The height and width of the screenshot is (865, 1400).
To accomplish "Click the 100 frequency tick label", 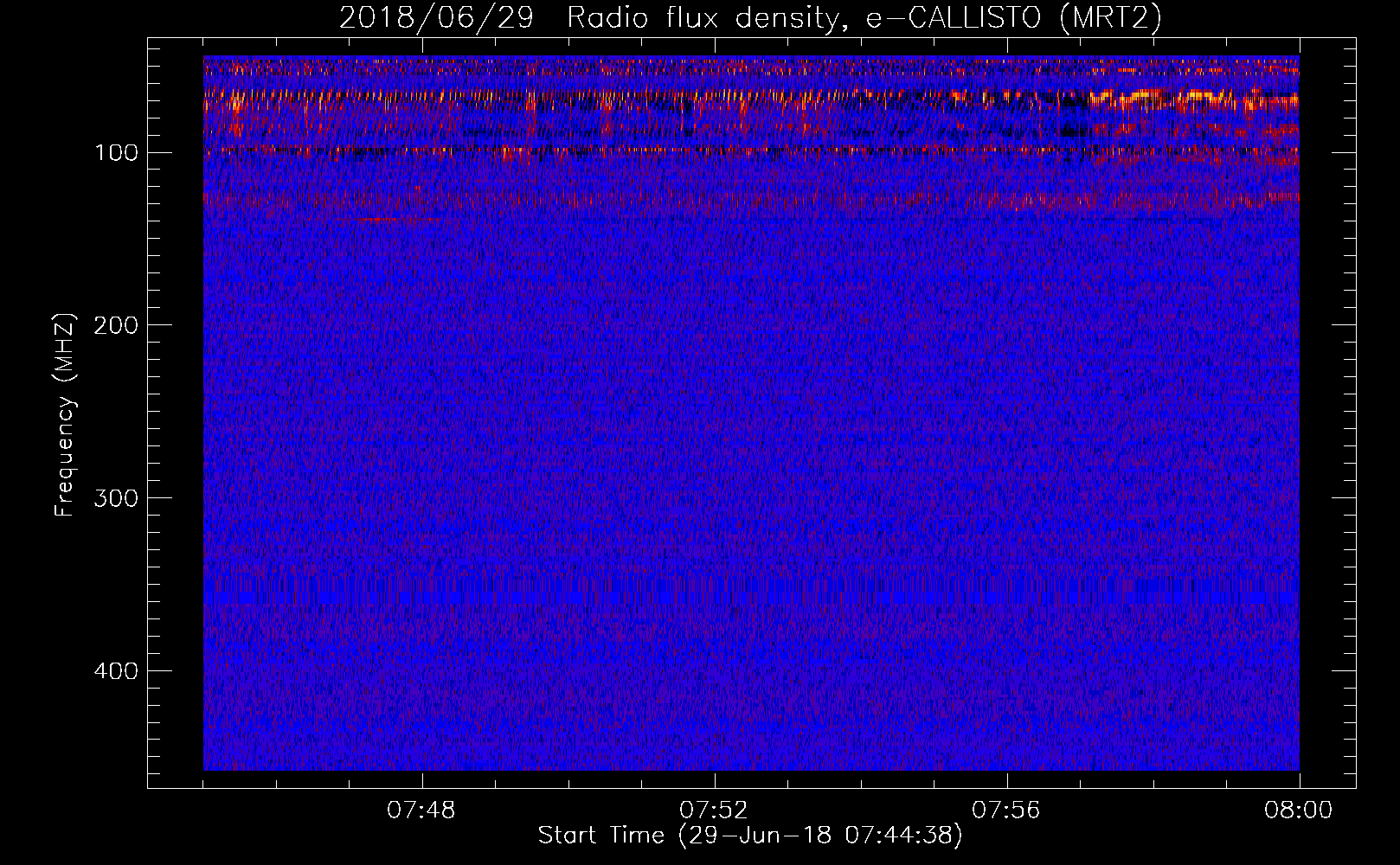I will click(115, 153).
